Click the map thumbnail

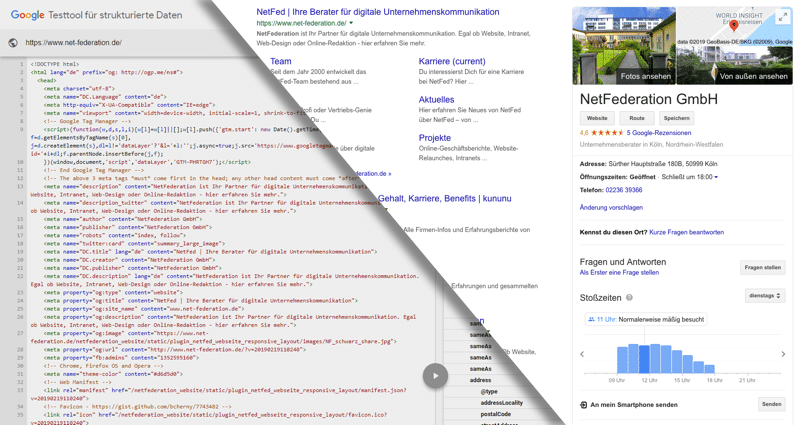point(735,26)
